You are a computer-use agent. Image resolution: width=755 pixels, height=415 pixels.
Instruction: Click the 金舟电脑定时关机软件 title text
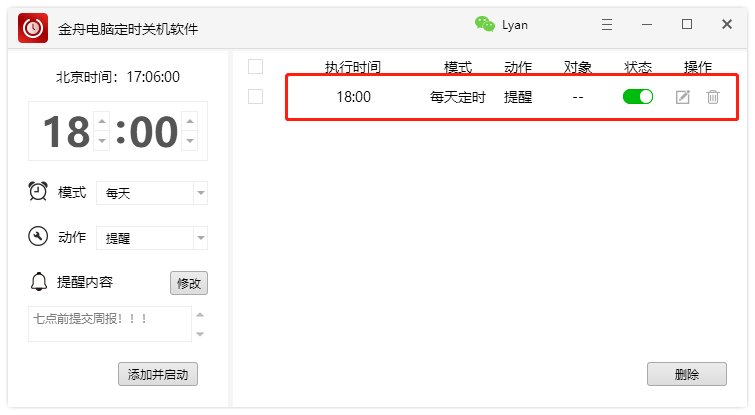tap(128, 29)
